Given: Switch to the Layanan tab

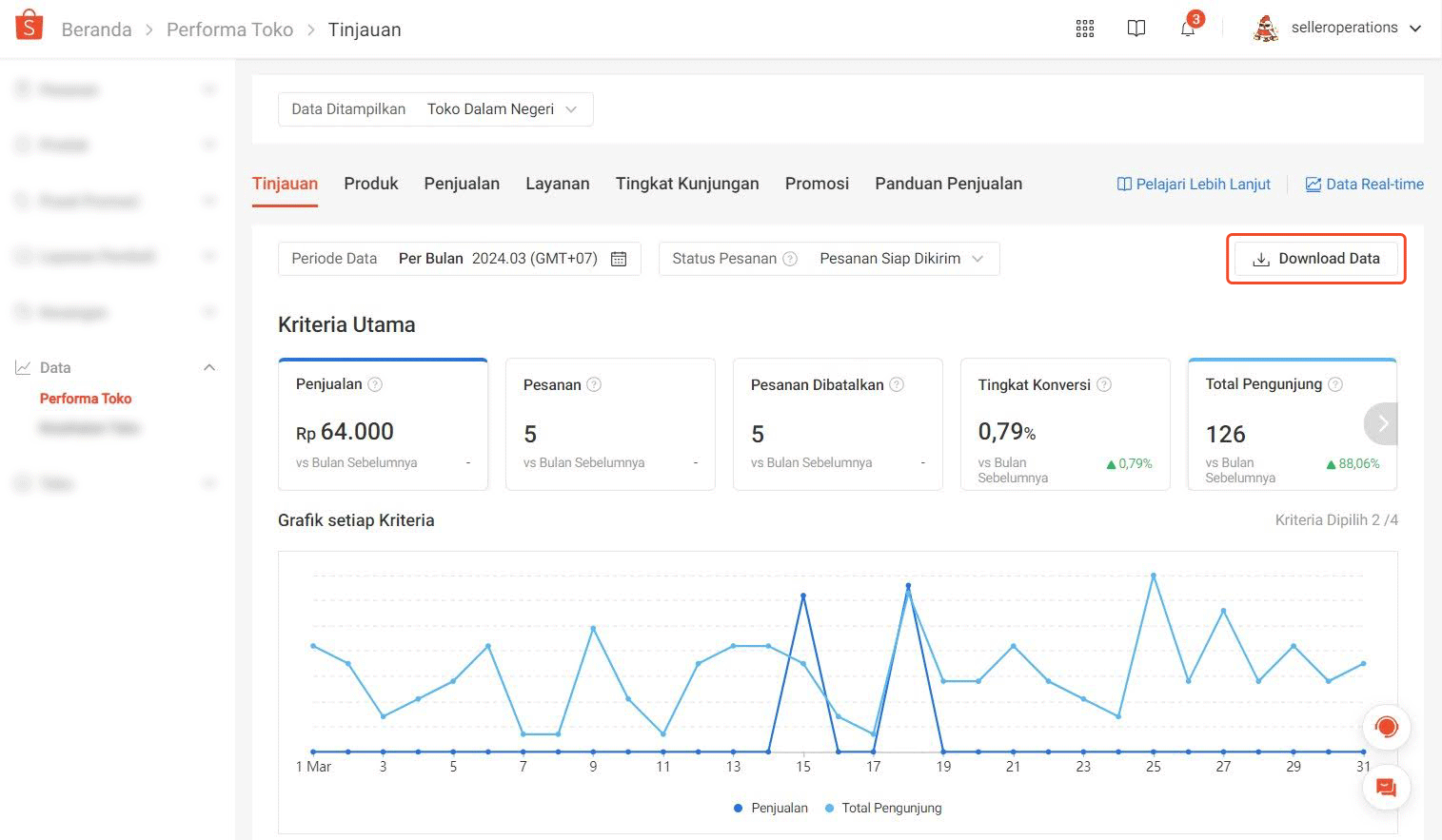Looking at the screenshot, I should 558,184.
